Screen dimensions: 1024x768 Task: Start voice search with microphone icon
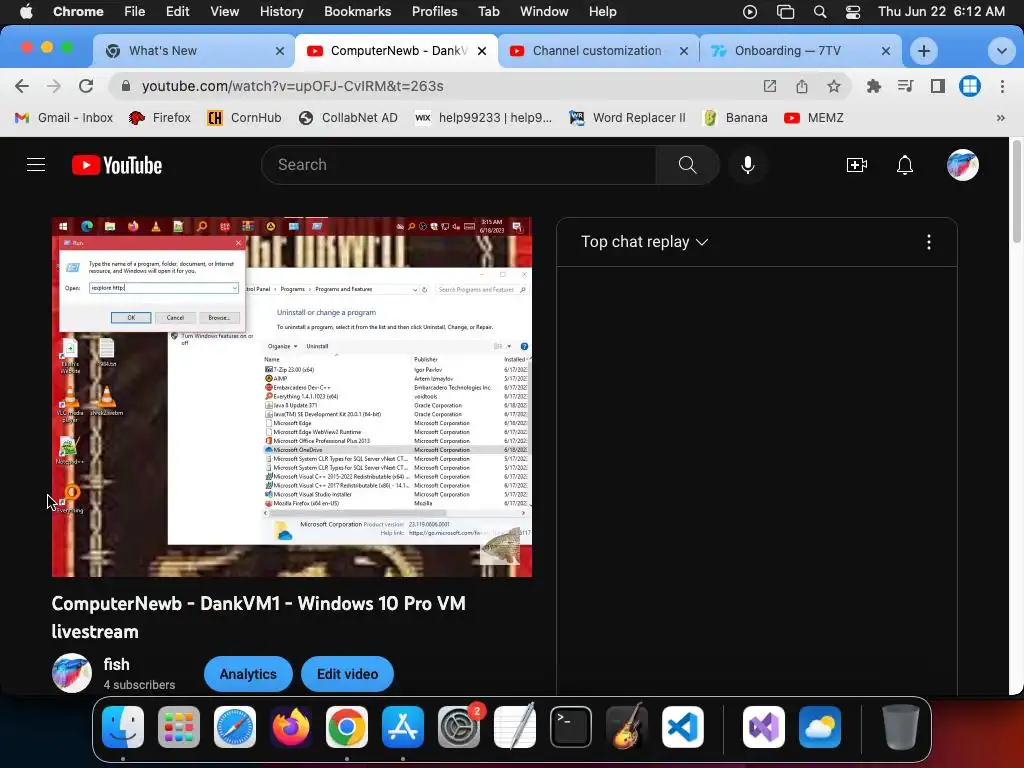(748, 165)
